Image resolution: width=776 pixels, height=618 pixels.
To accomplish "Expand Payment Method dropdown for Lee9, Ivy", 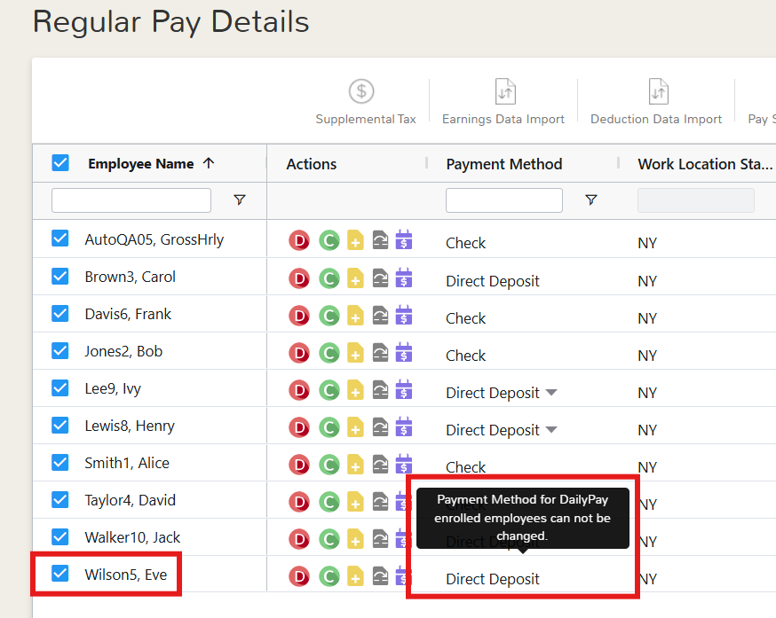I will [551, 392].
